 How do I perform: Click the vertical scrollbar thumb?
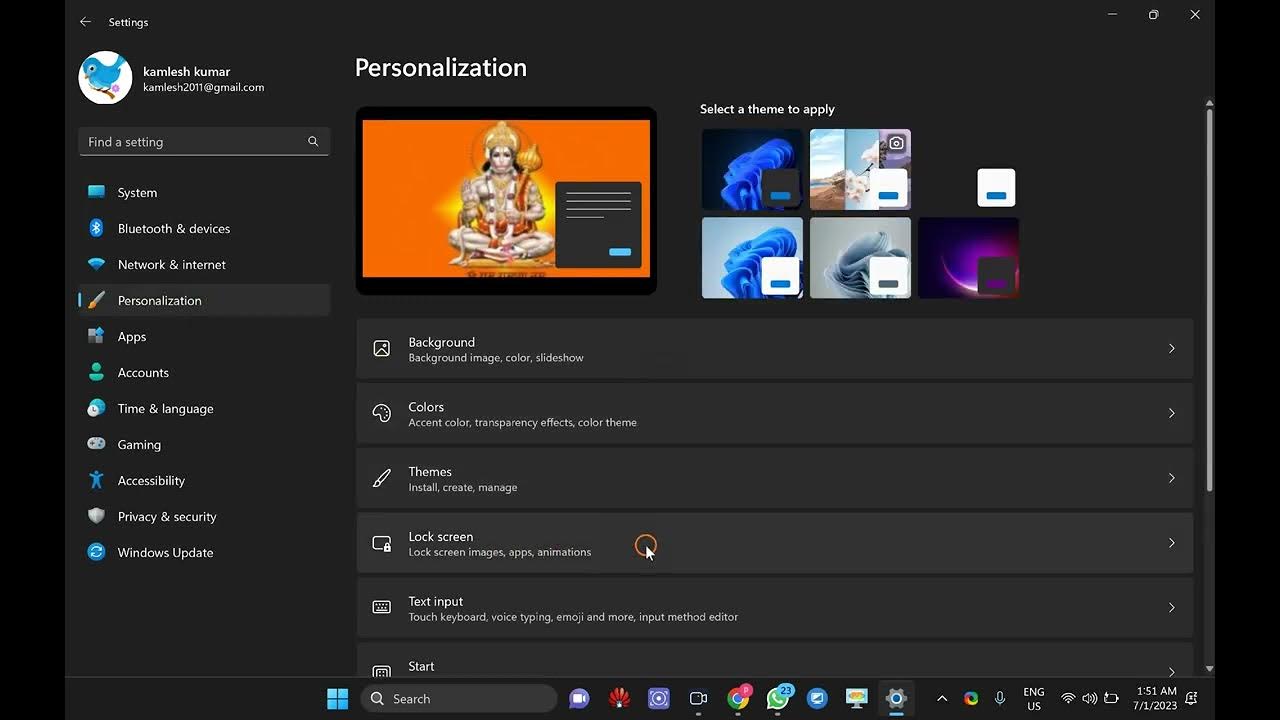1209,300
